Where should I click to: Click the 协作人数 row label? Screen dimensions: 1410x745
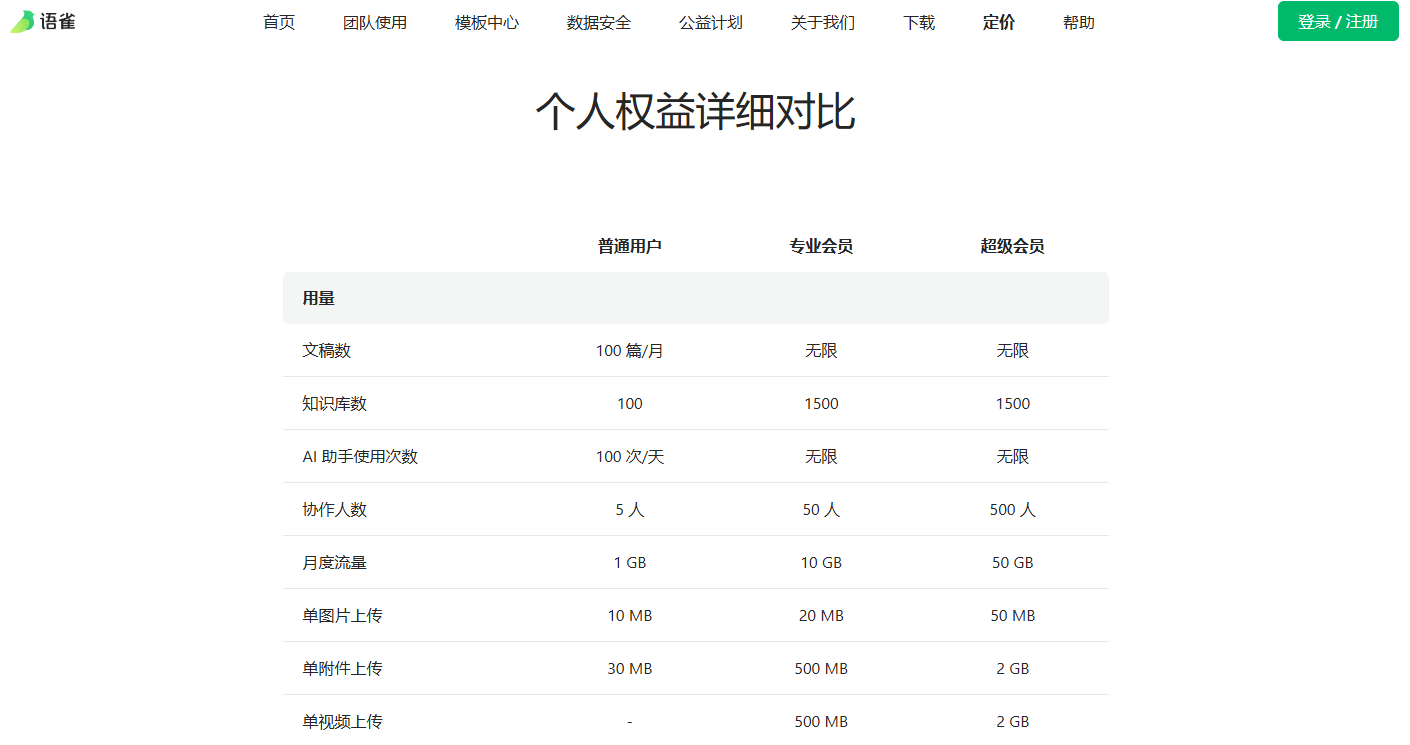[x=335, y=510]
